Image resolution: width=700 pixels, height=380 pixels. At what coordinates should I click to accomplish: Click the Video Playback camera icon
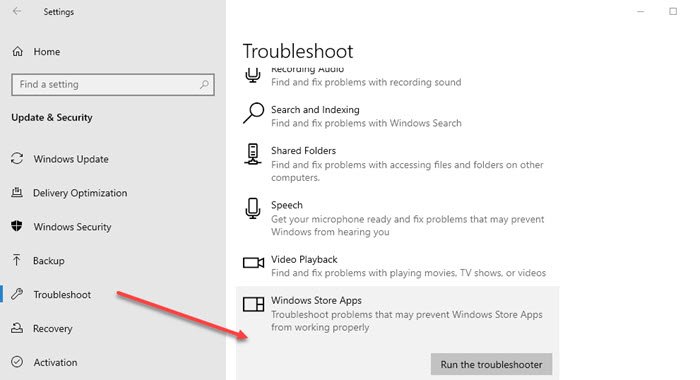pos(254,263)
